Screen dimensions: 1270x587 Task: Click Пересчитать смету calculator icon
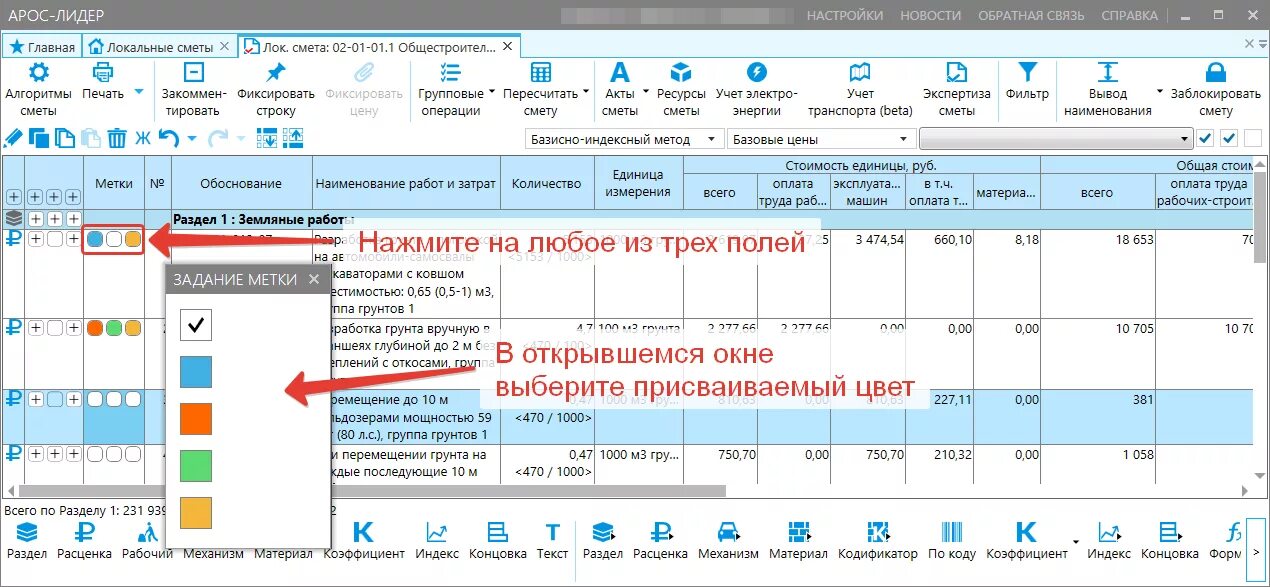[541, 72]
